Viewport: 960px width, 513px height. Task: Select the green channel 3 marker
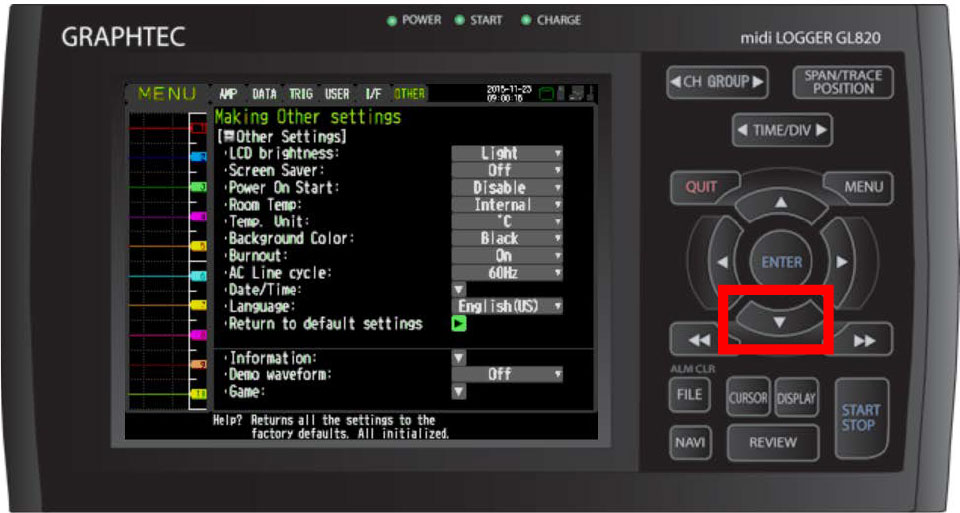tap(198, 187)
